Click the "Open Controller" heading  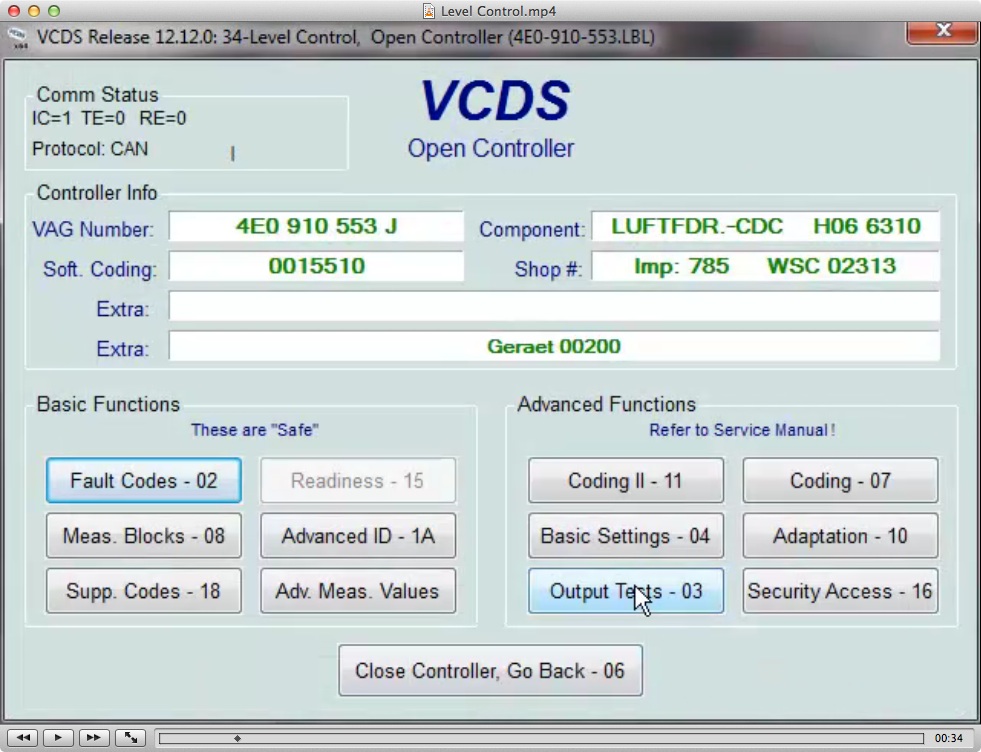pos(490,149)
